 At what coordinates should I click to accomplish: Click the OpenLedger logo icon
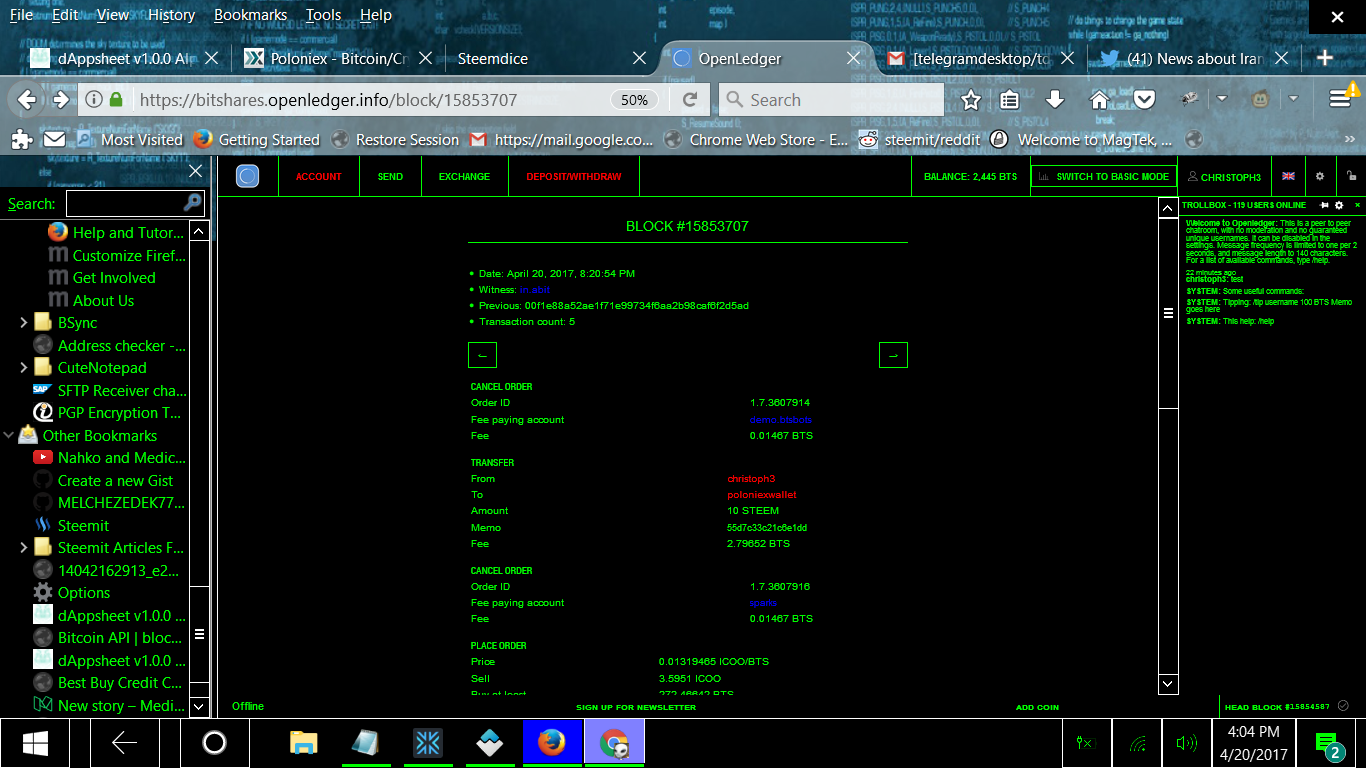248,176
